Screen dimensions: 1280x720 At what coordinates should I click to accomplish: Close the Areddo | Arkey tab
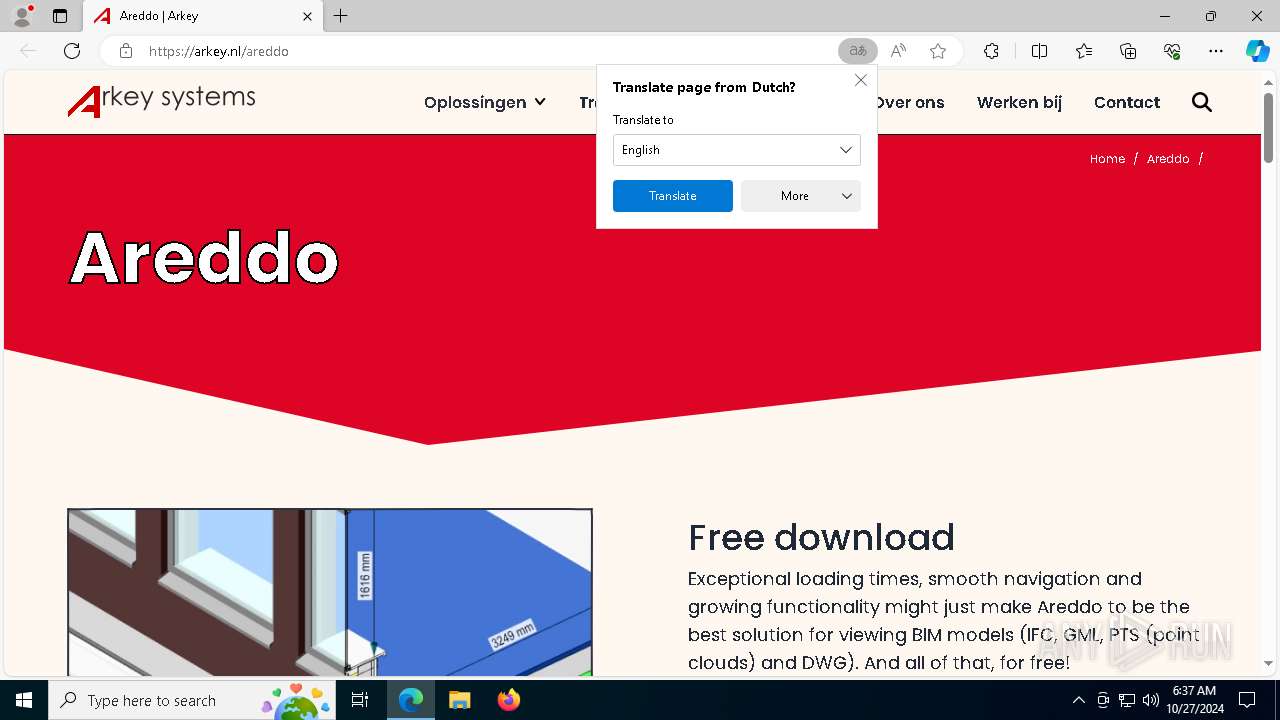pyautogui.click(x=307, y=16)
